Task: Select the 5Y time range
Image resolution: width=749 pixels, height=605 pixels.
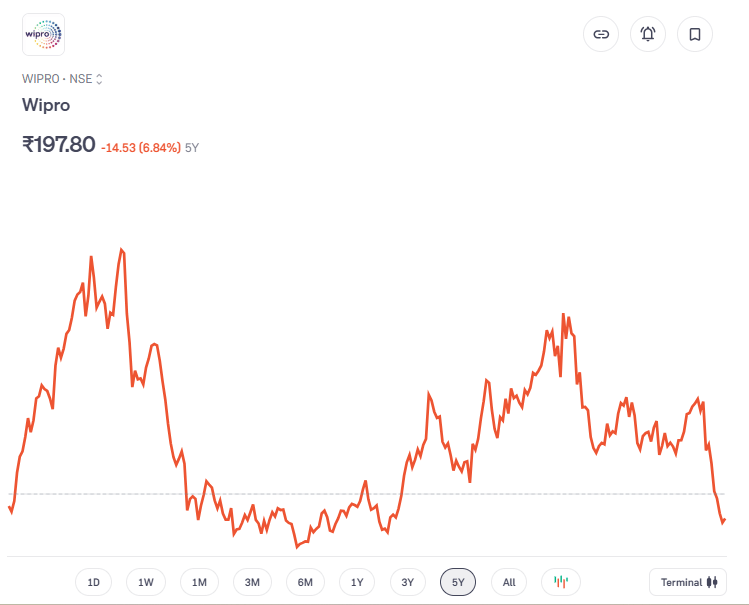Action: click(x=458, y=582)
